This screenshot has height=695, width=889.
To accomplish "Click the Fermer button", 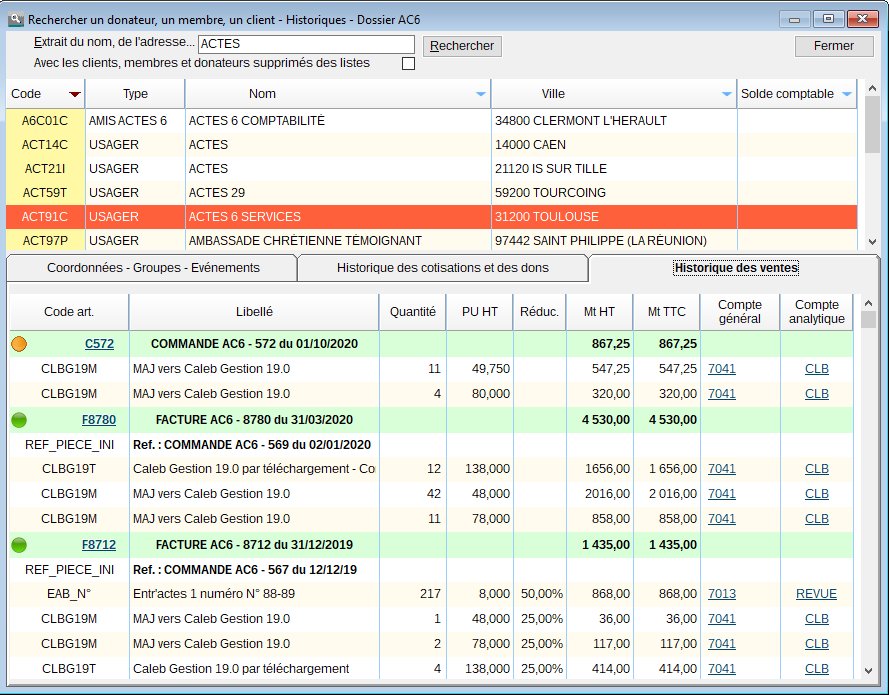I will tap(834, 46).
